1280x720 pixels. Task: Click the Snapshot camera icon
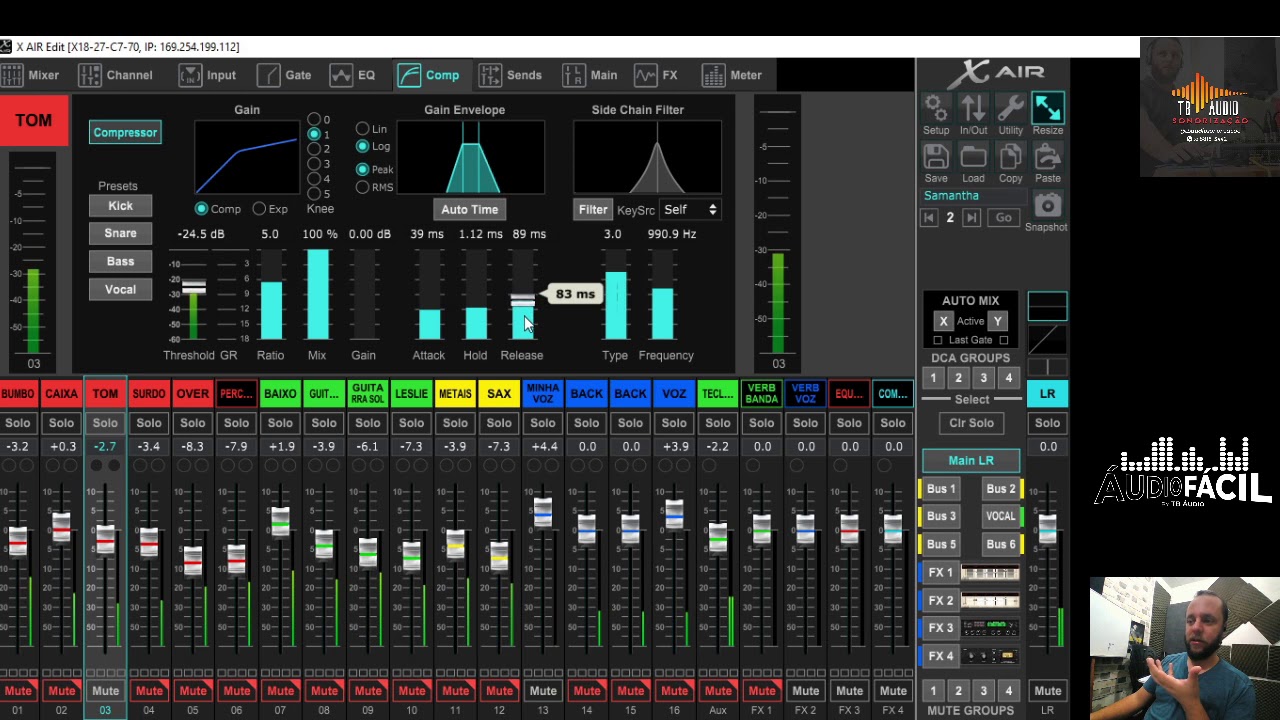pyautogui.click(x=1047, y=206)
